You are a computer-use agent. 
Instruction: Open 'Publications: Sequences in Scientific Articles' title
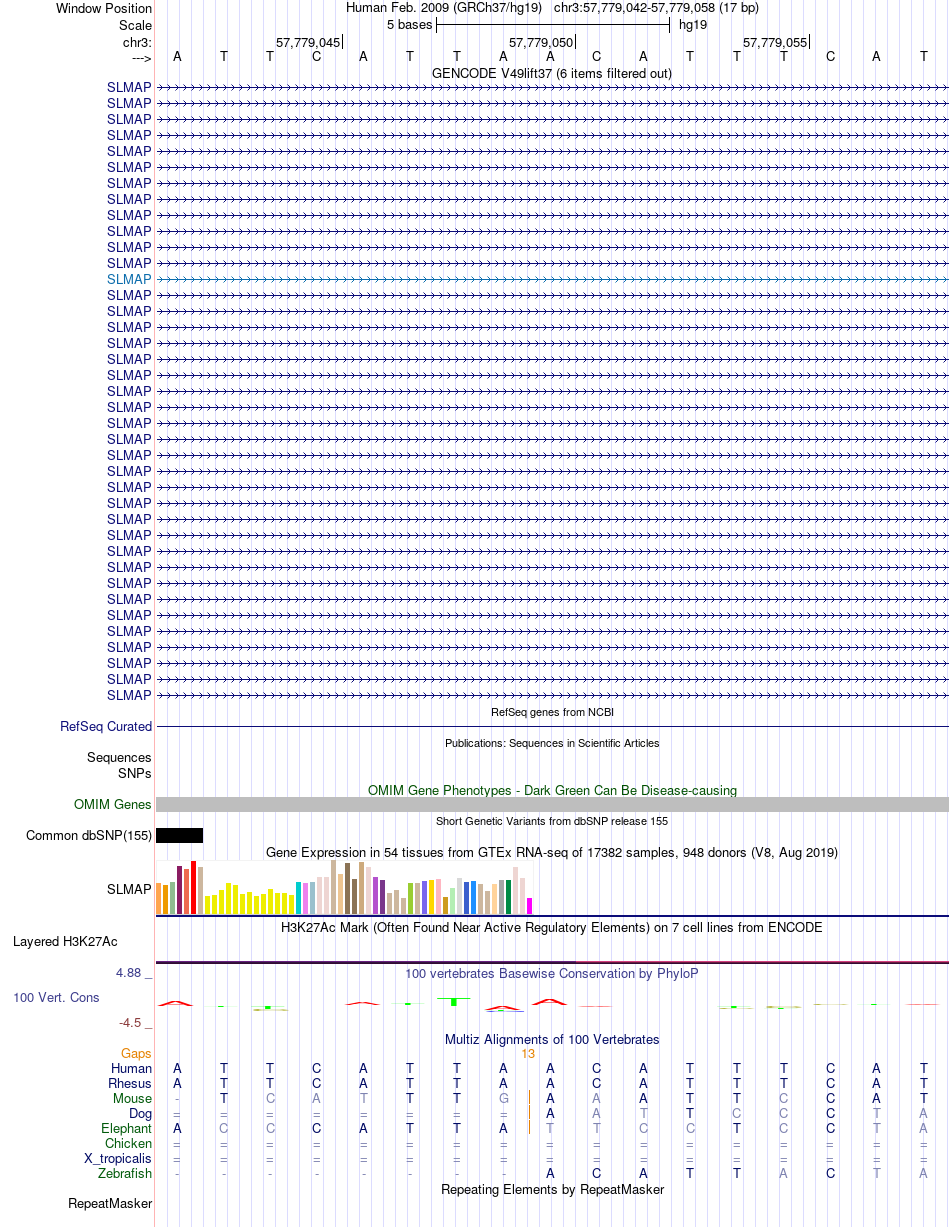552,743
